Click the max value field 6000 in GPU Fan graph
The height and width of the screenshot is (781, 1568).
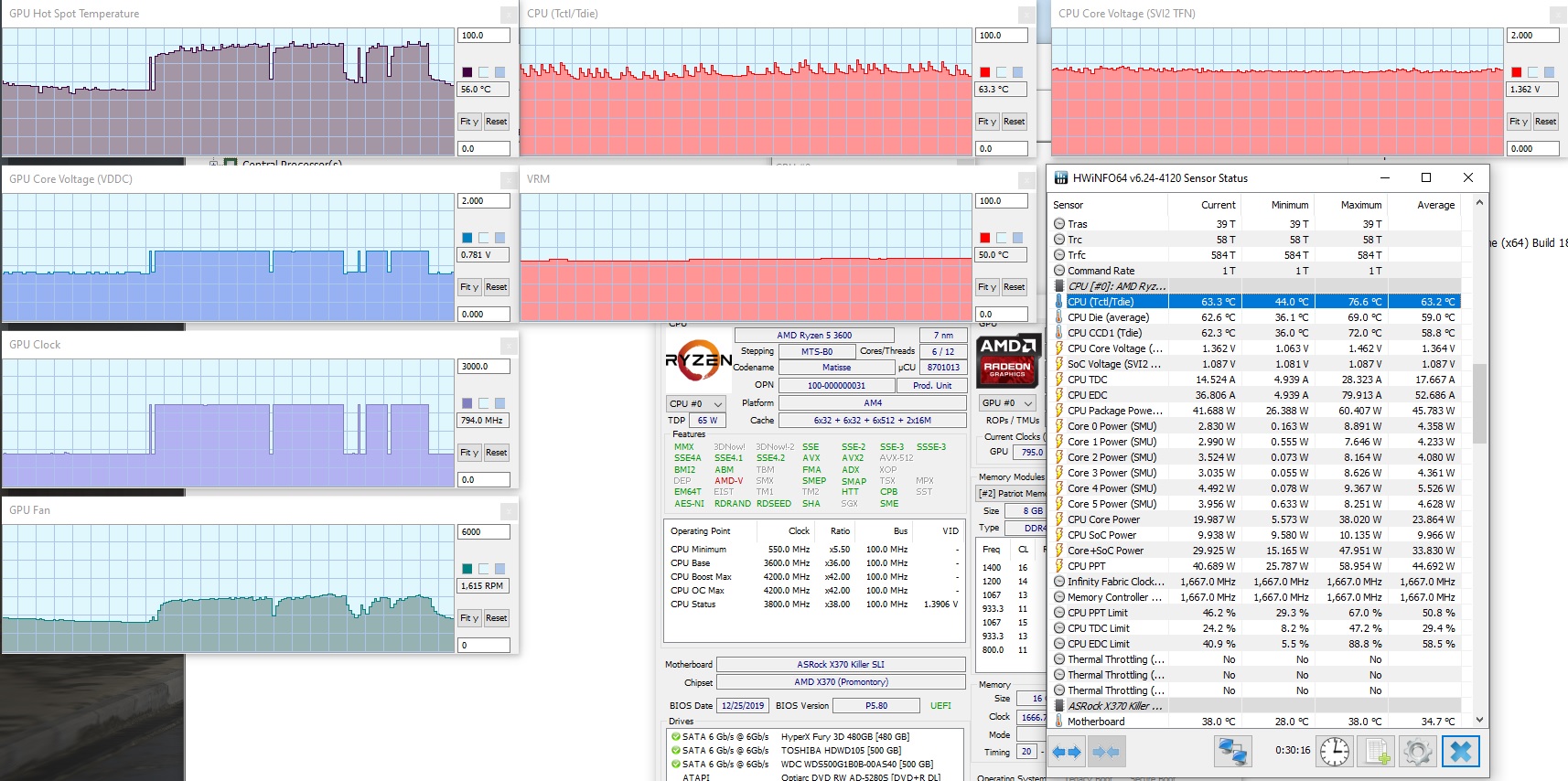click(x=484, y=532)
